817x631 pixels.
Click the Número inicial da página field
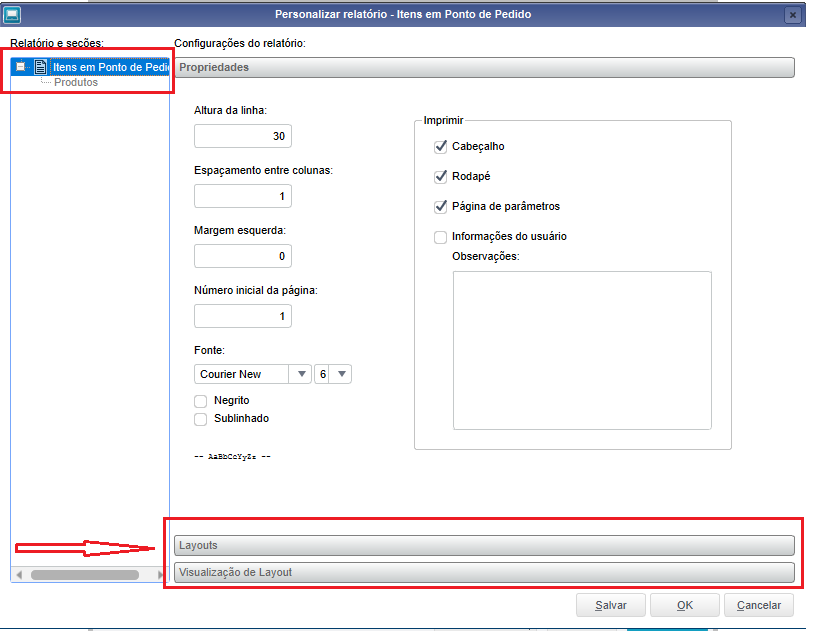pos(243,316)
